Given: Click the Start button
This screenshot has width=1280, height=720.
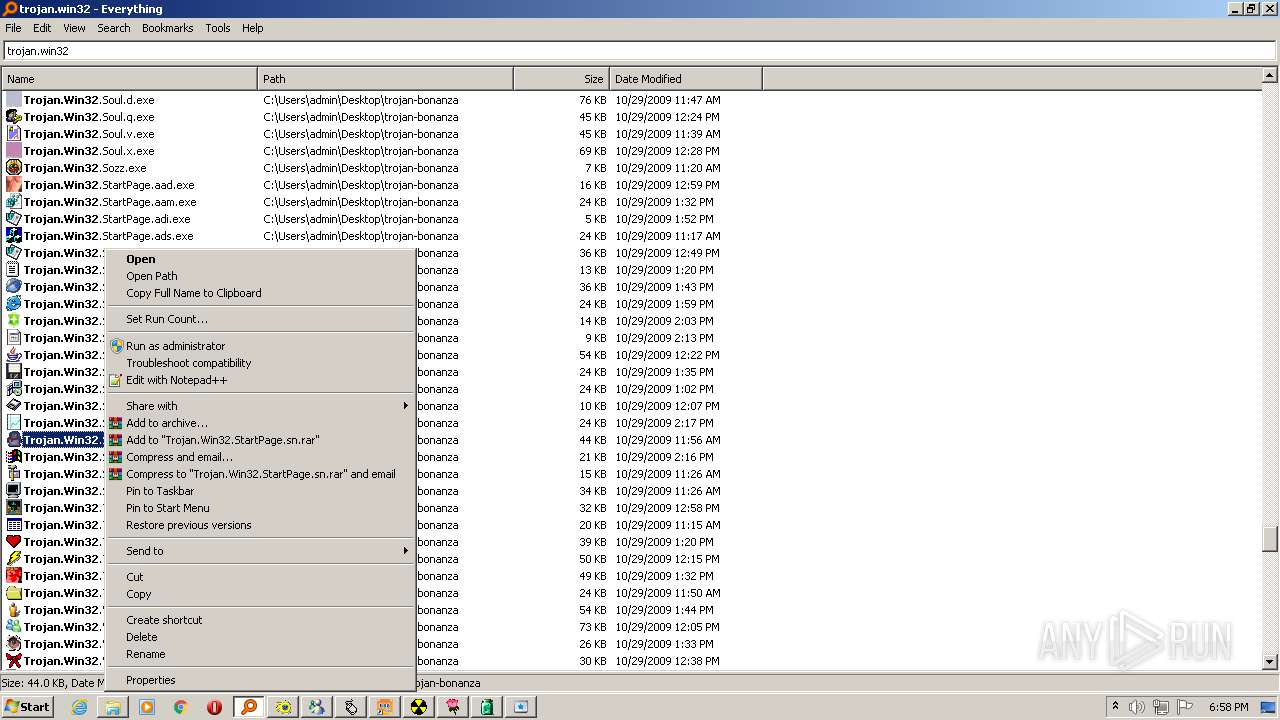Looking at the screenshot, I should click(28, 707).
